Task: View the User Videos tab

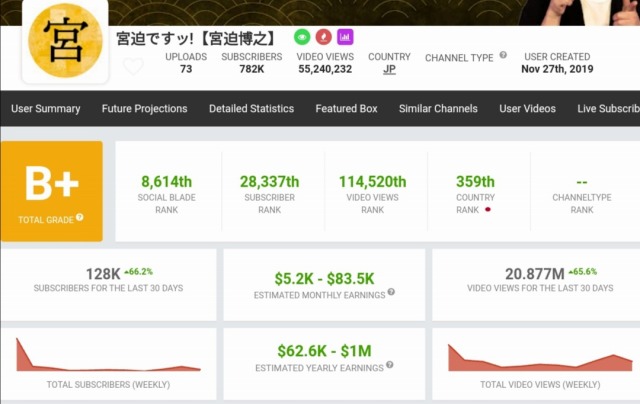Action: click(527, 109)
